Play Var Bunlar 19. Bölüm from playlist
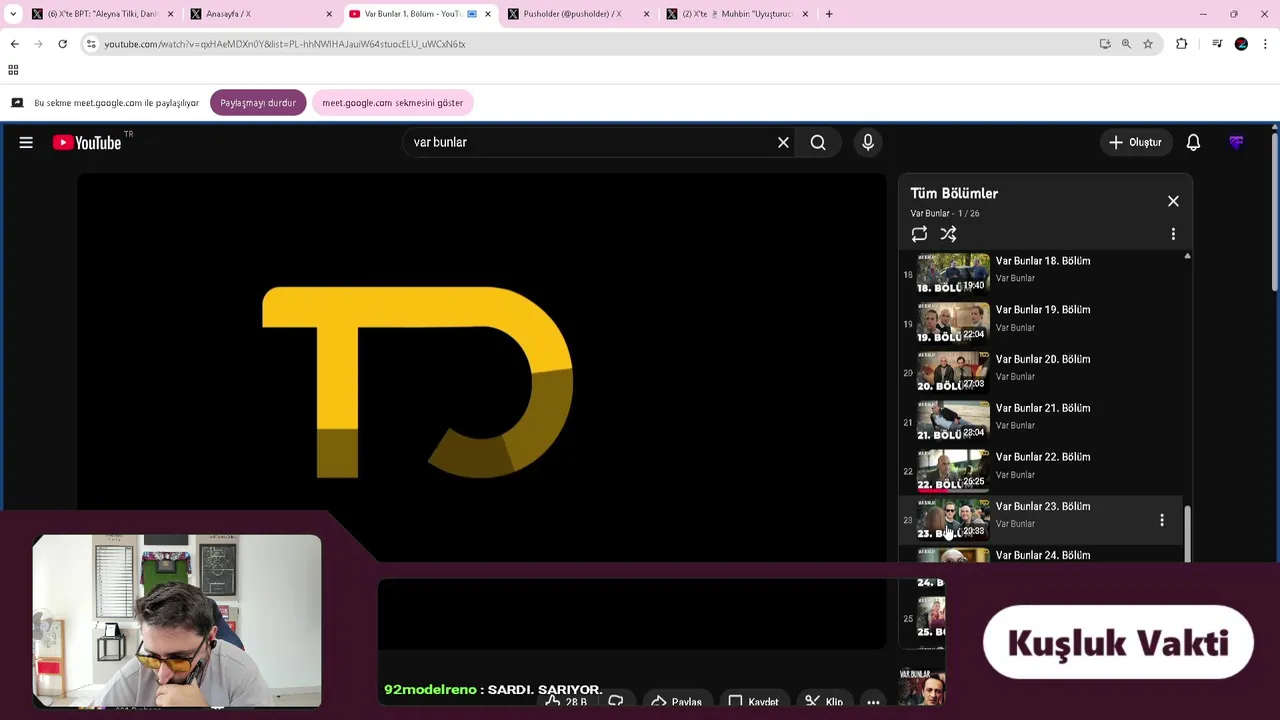The image size is (1280, 720). click(1040, 323)
